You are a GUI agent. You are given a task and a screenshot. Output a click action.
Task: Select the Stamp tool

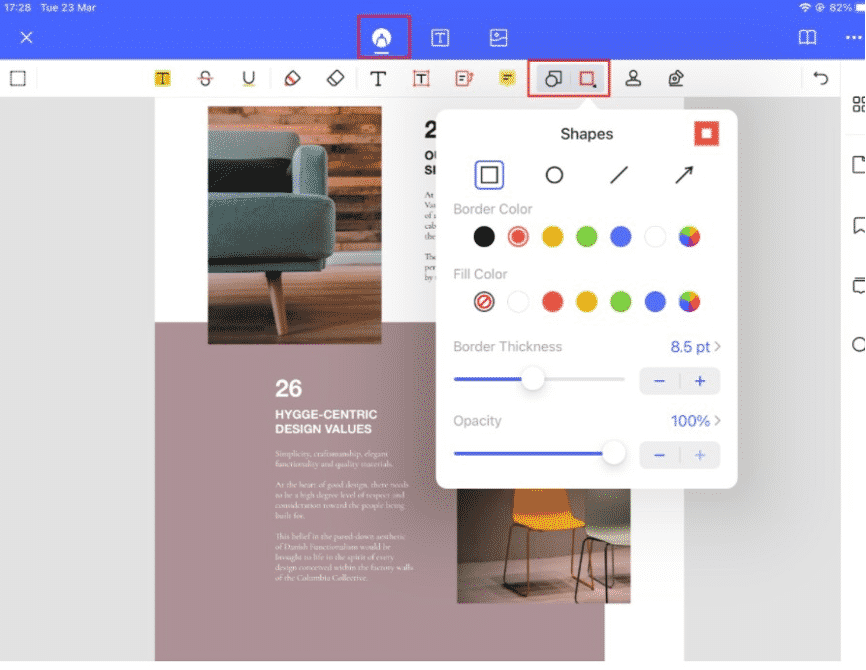coord(676,77)
